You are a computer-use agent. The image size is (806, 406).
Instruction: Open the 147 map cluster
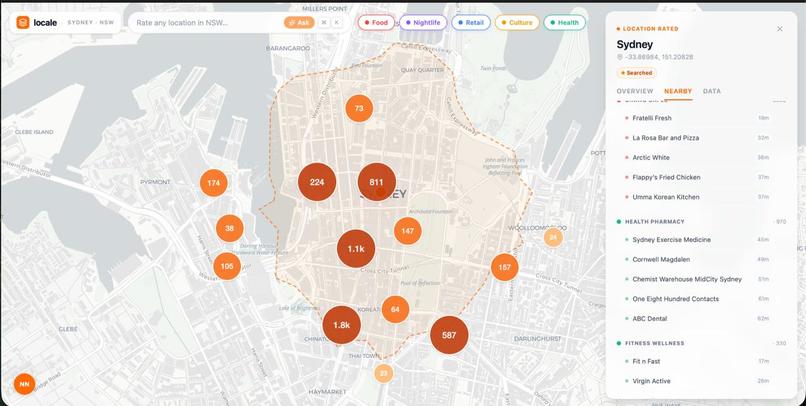coord(408,231)
